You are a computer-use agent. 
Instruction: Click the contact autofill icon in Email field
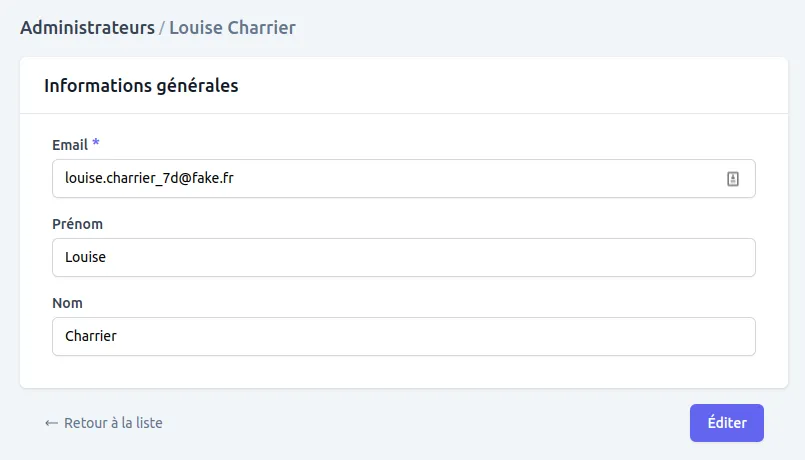coord(732,179)
